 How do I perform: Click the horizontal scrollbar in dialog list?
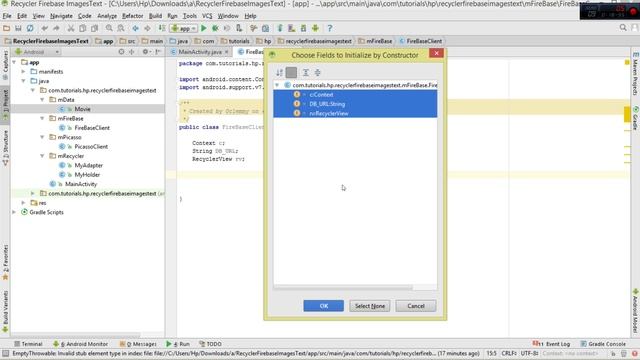tap(343, 288)
